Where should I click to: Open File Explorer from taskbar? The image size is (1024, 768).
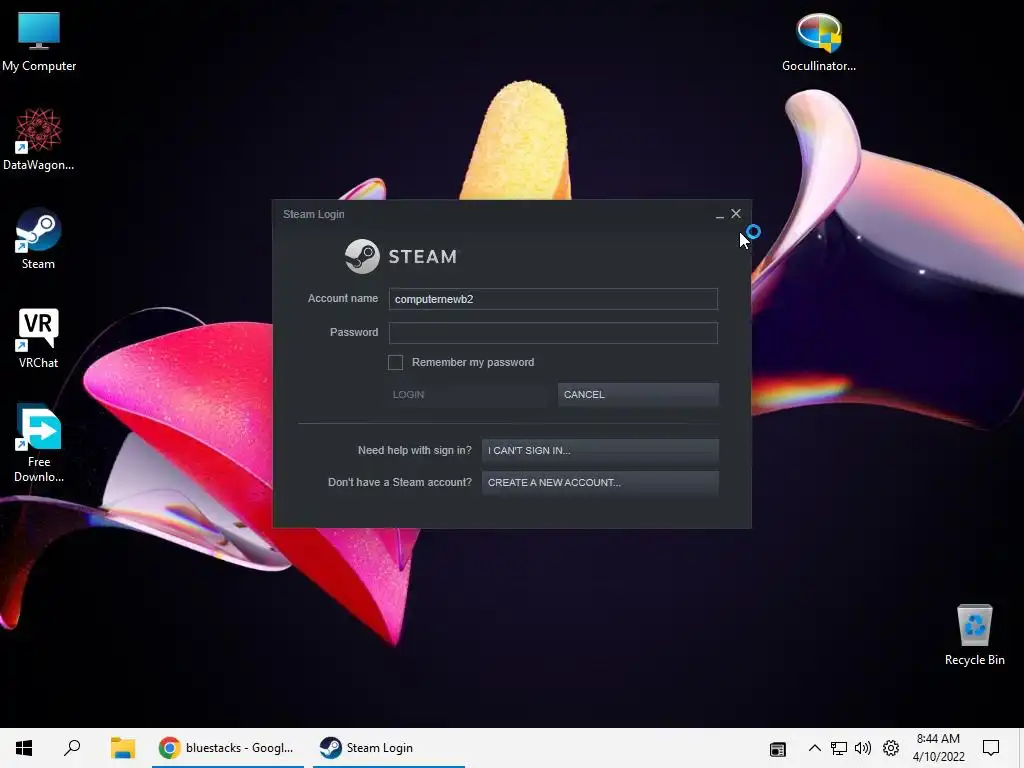(122, 748)
